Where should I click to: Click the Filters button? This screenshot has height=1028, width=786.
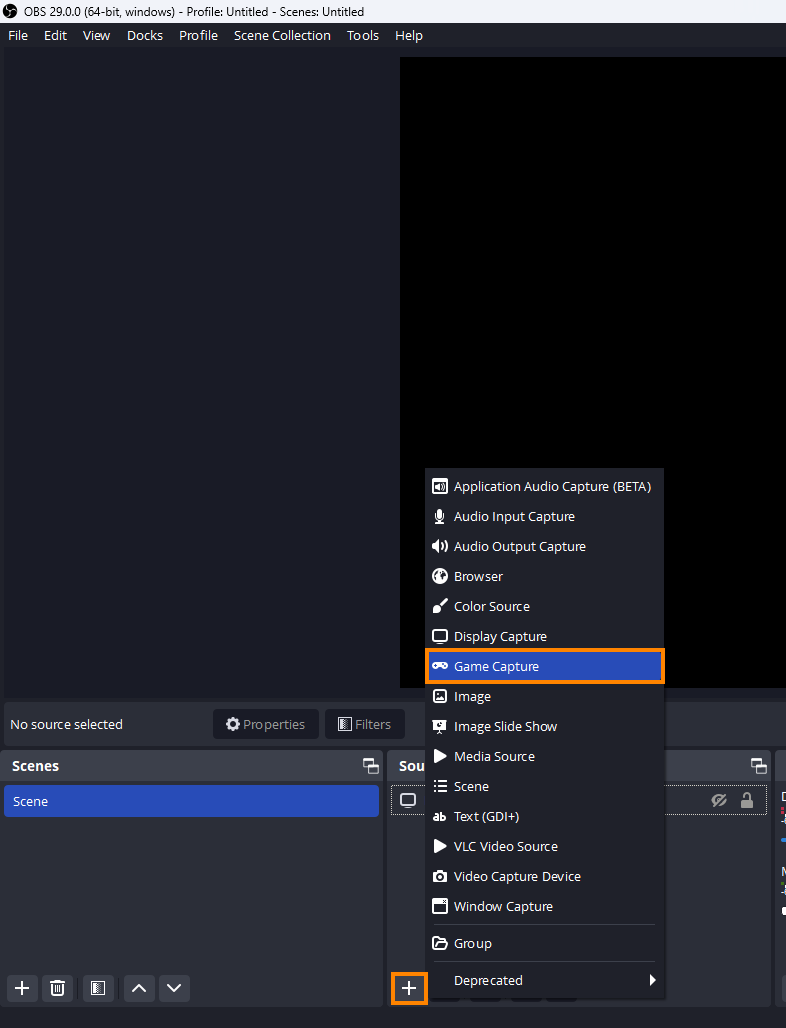[x=364, y=724]
